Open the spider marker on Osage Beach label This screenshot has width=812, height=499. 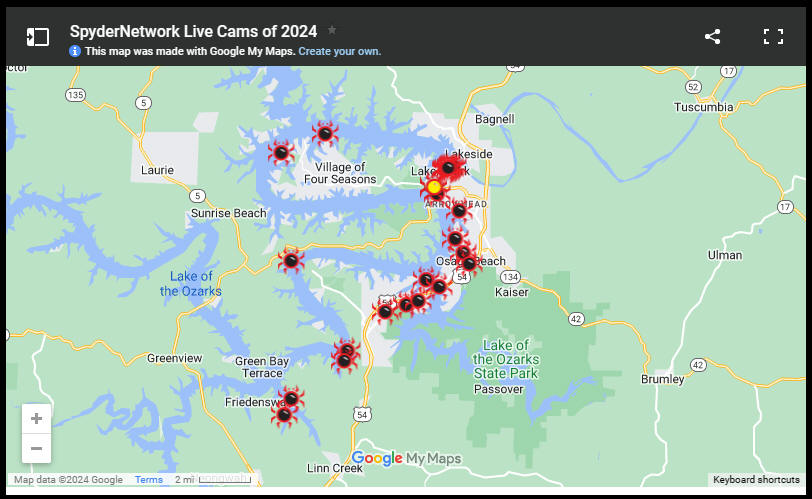(469, 264)
